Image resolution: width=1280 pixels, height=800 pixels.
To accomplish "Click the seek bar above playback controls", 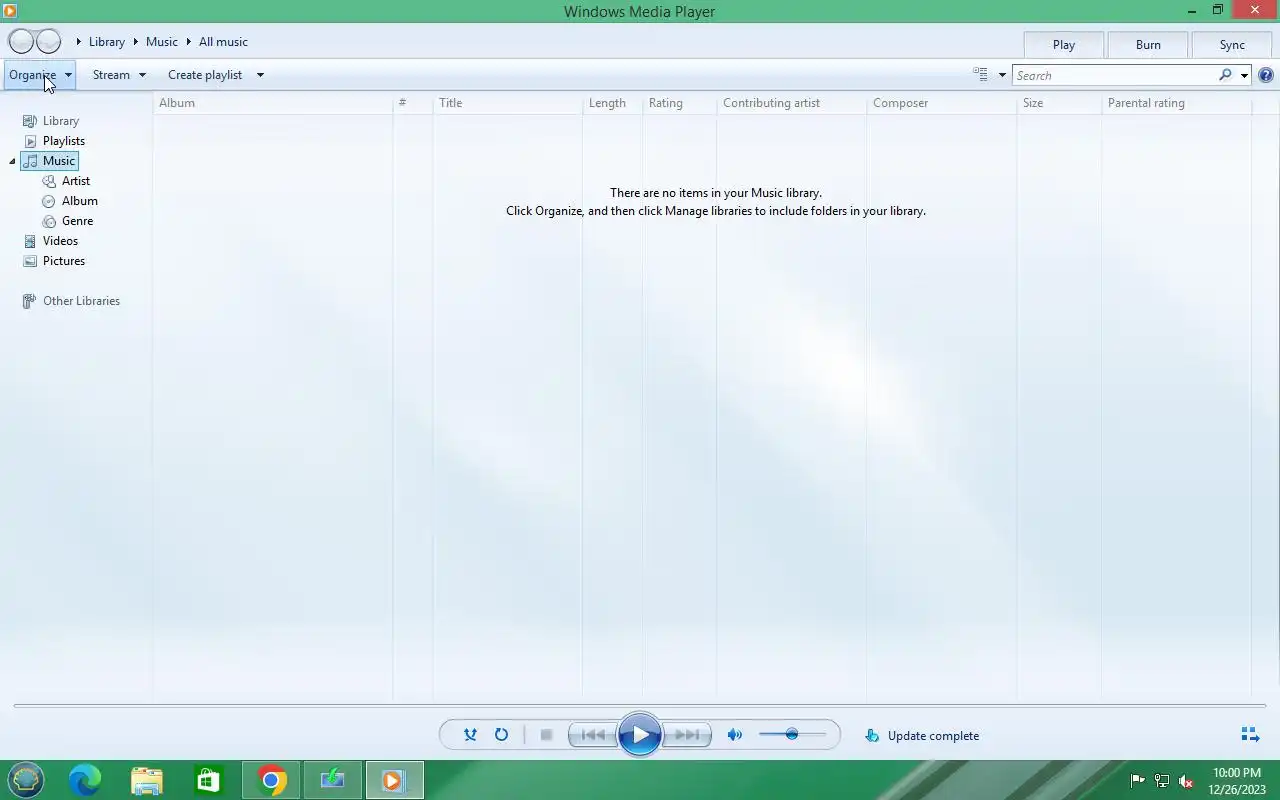I will tap(640, 706).
